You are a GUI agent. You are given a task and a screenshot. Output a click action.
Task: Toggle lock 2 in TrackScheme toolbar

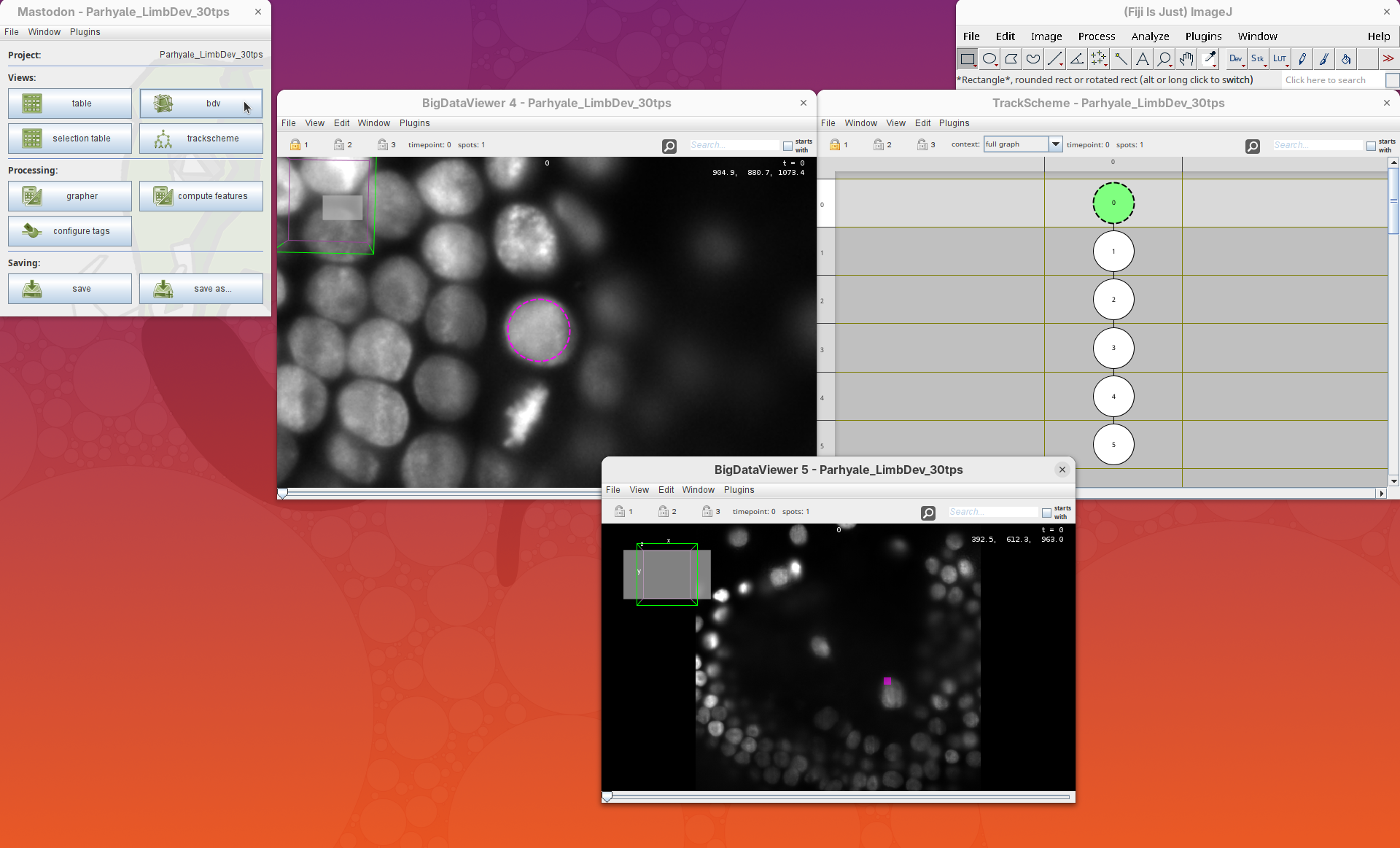879,145
